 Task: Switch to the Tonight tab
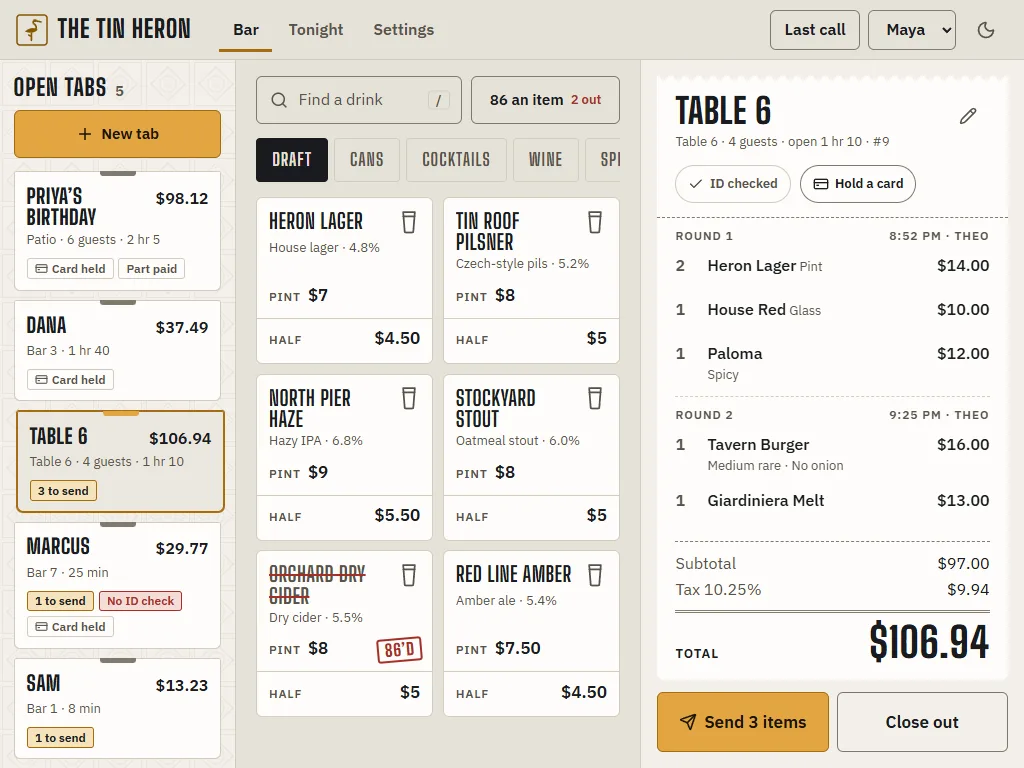point(316,30)
